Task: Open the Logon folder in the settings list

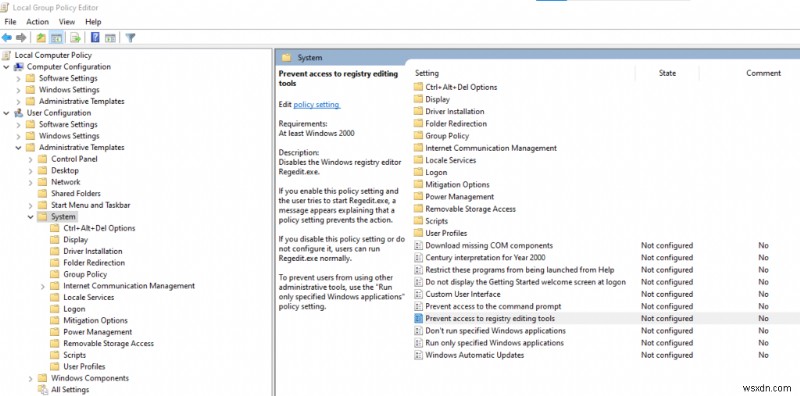Action: click(x=436, y=172)
